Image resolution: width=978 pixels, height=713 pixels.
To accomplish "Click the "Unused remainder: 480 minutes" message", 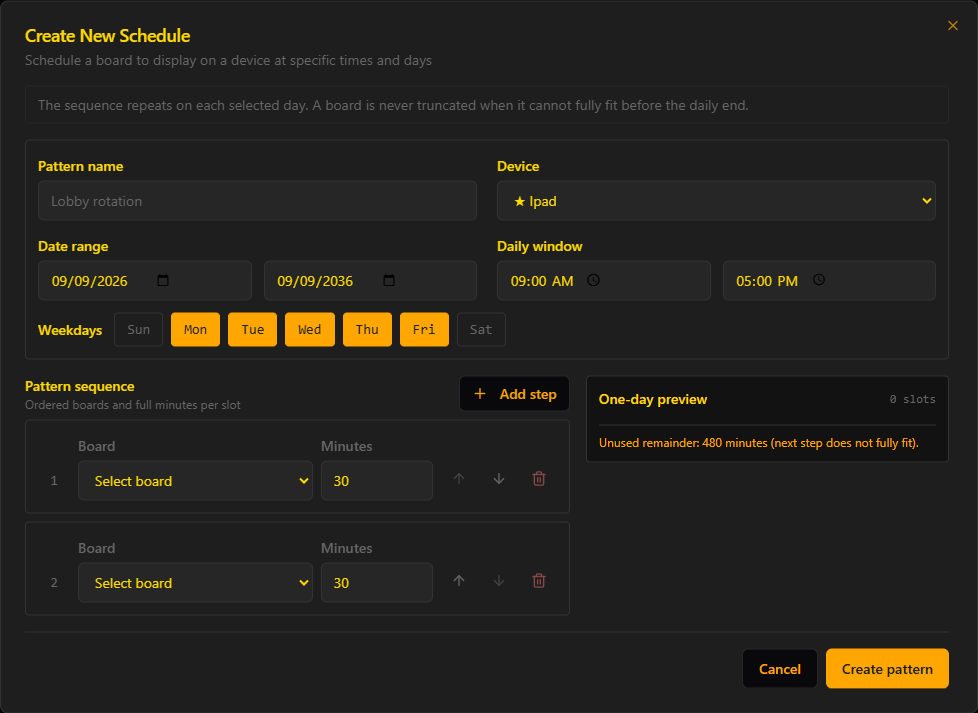I will pos(758,443).
